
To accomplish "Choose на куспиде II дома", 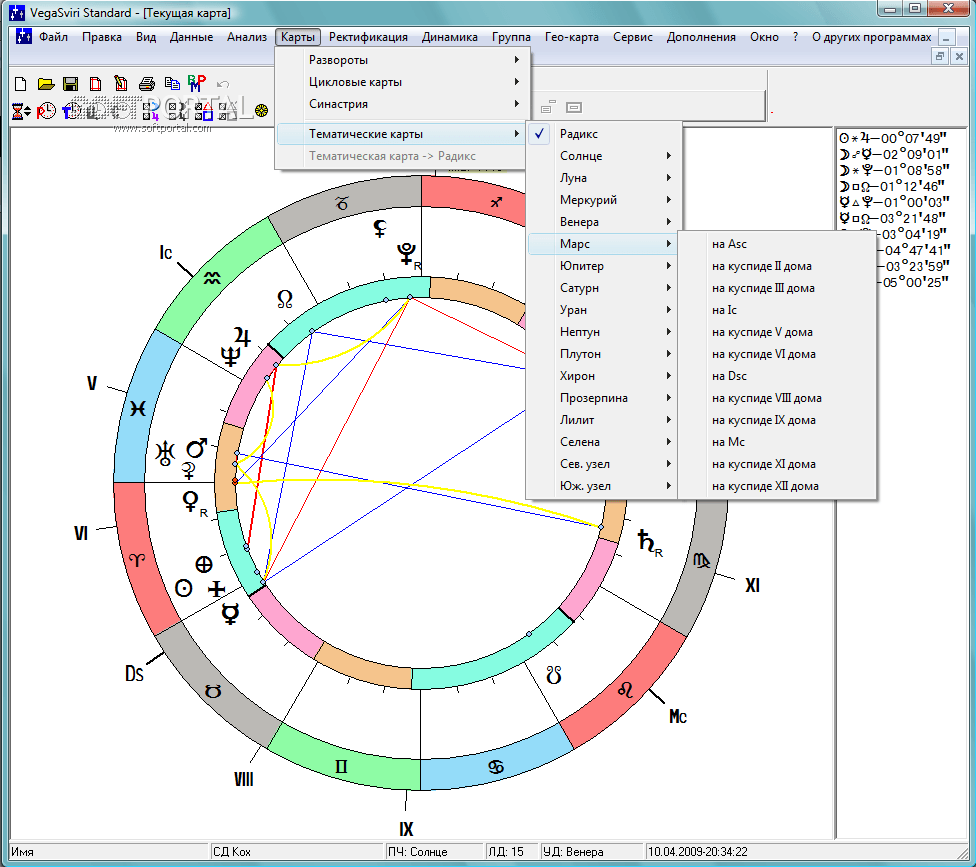I will click(777, 266).
